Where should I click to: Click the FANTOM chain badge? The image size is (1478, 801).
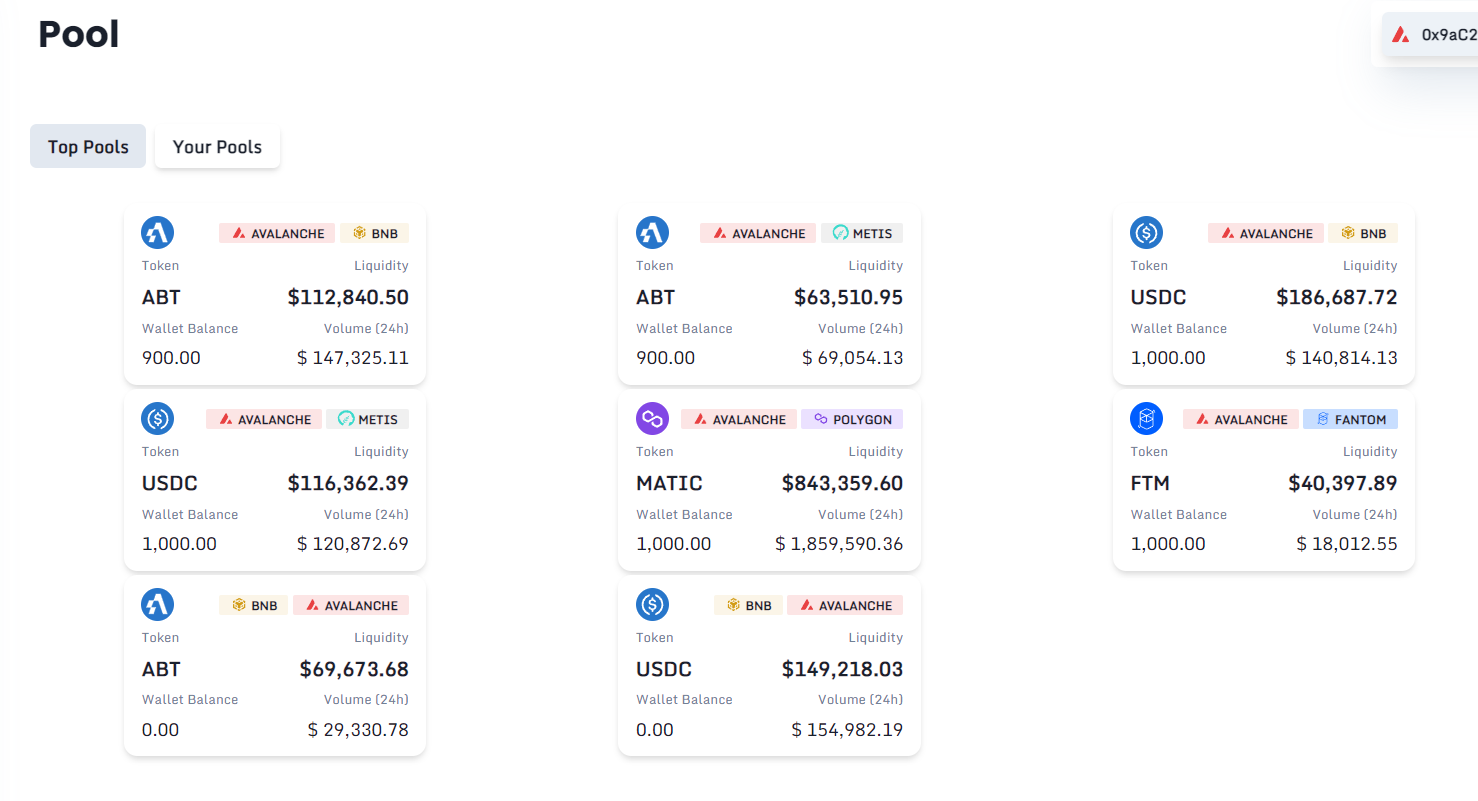(1350, 420)
